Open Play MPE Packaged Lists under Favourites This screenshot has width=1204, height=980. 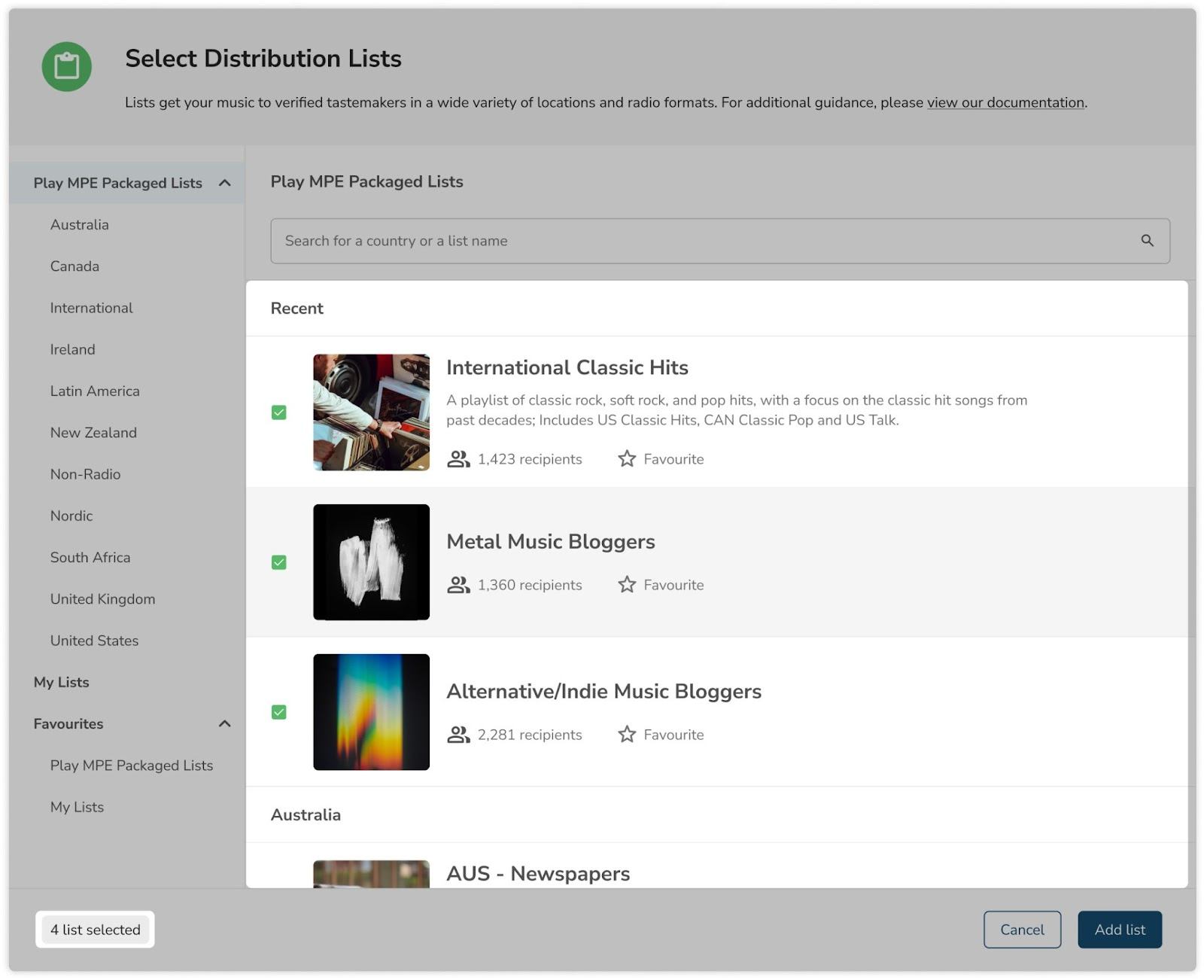(x=132, y=765)
